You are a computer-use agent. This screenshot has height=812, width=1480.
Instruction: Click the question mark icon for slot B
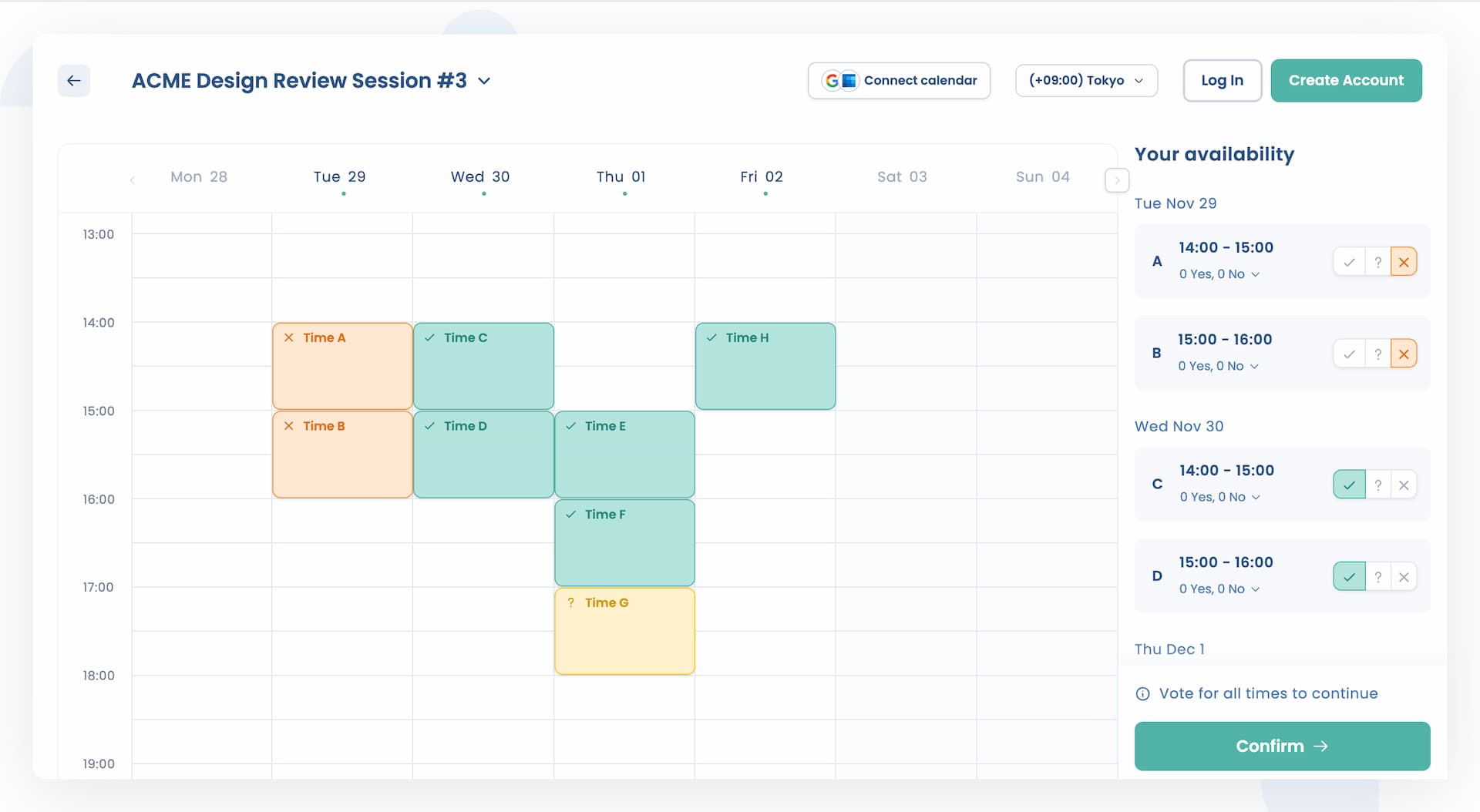pyautogui.click(x=1379, y=354)
